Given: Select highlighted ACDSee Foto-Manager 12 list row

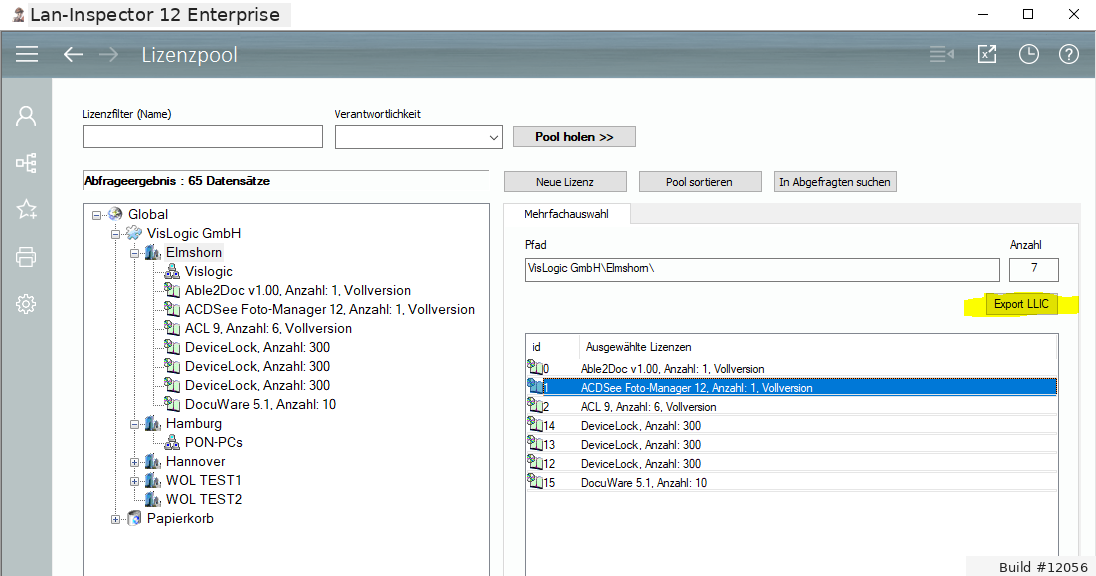Looking at the screenshot, I should point(791,387).
